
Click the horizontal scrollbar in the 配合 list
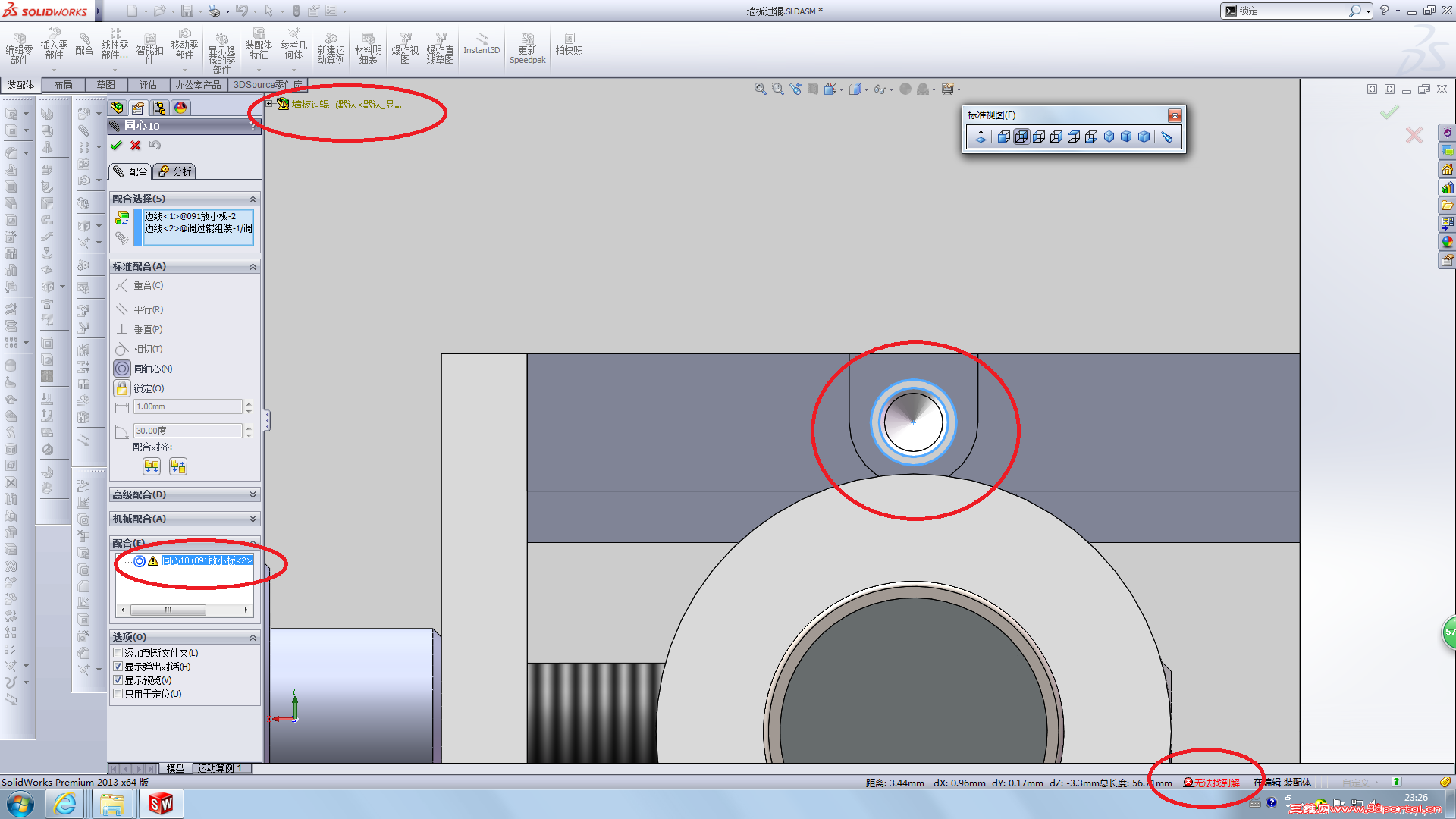click(168, 610)
